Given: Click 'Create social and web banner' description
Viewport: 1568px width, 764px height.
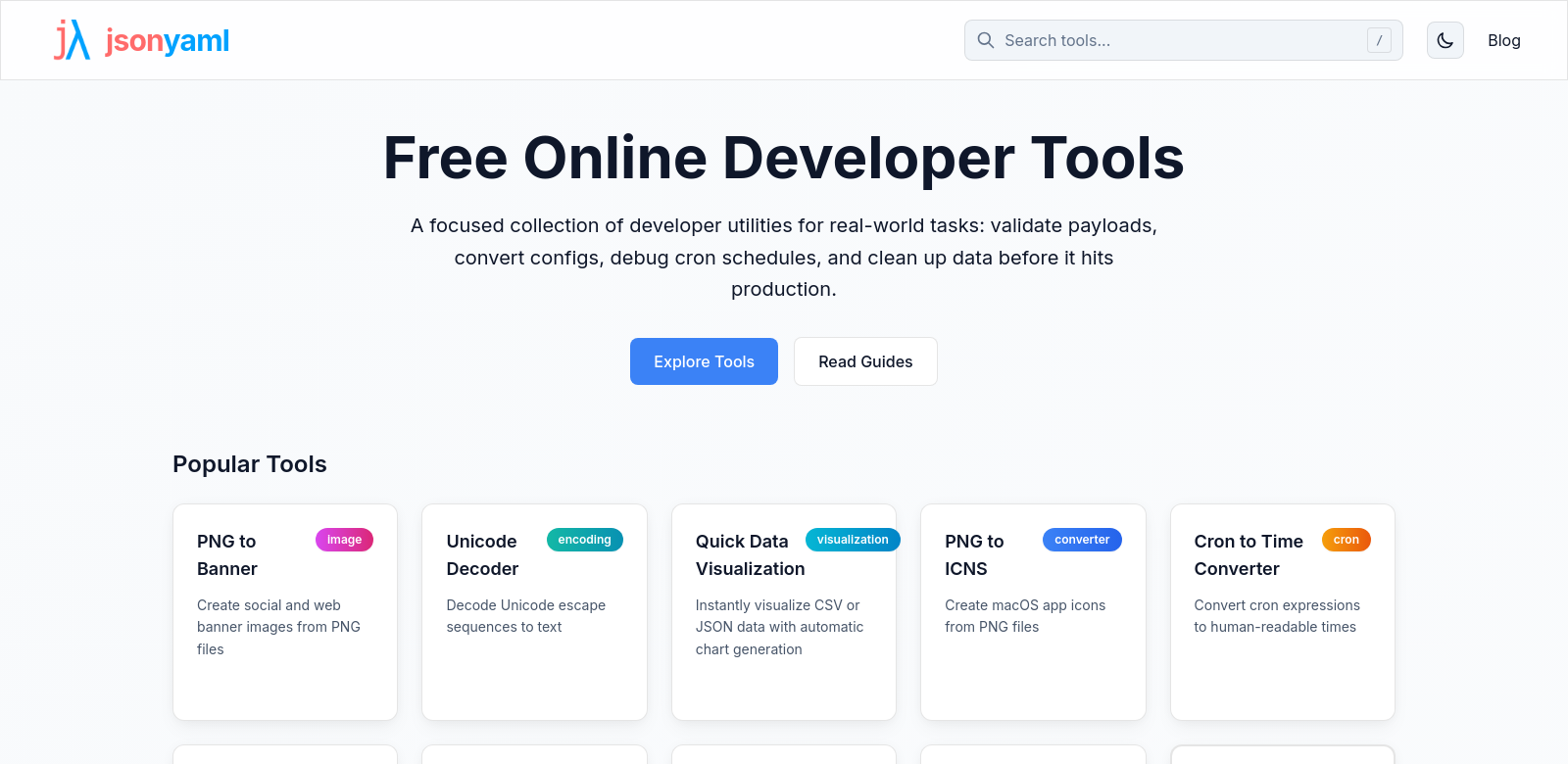Looking at the screenshot, I should (278, 627).
